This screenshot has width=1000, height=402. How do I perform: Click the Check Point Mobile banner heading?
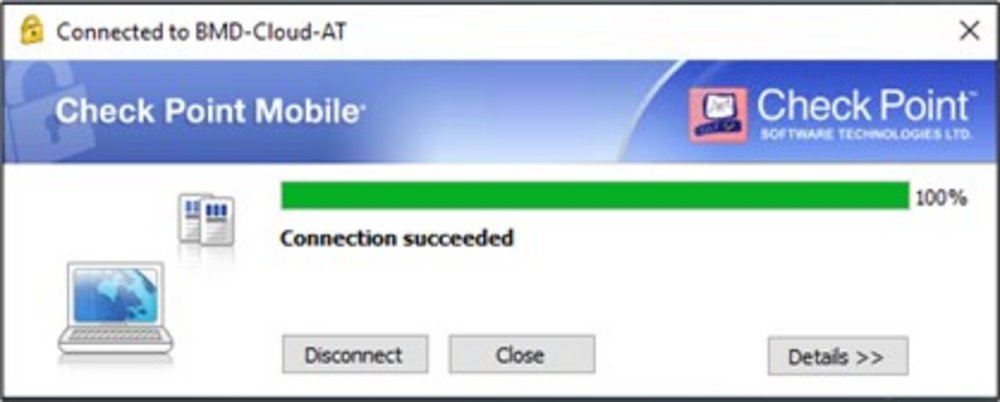(x=210, y=112)
